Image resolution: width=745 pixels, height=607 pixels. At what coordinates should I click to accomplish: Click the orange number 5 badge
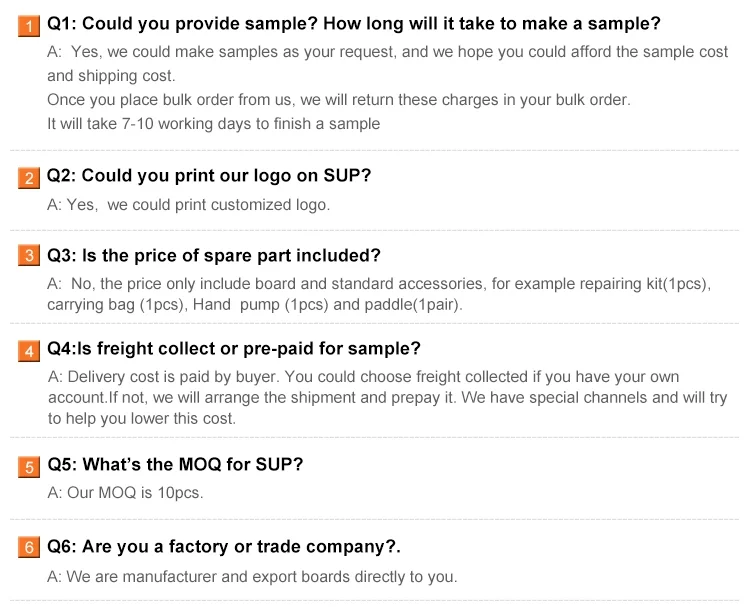point(30,466)
